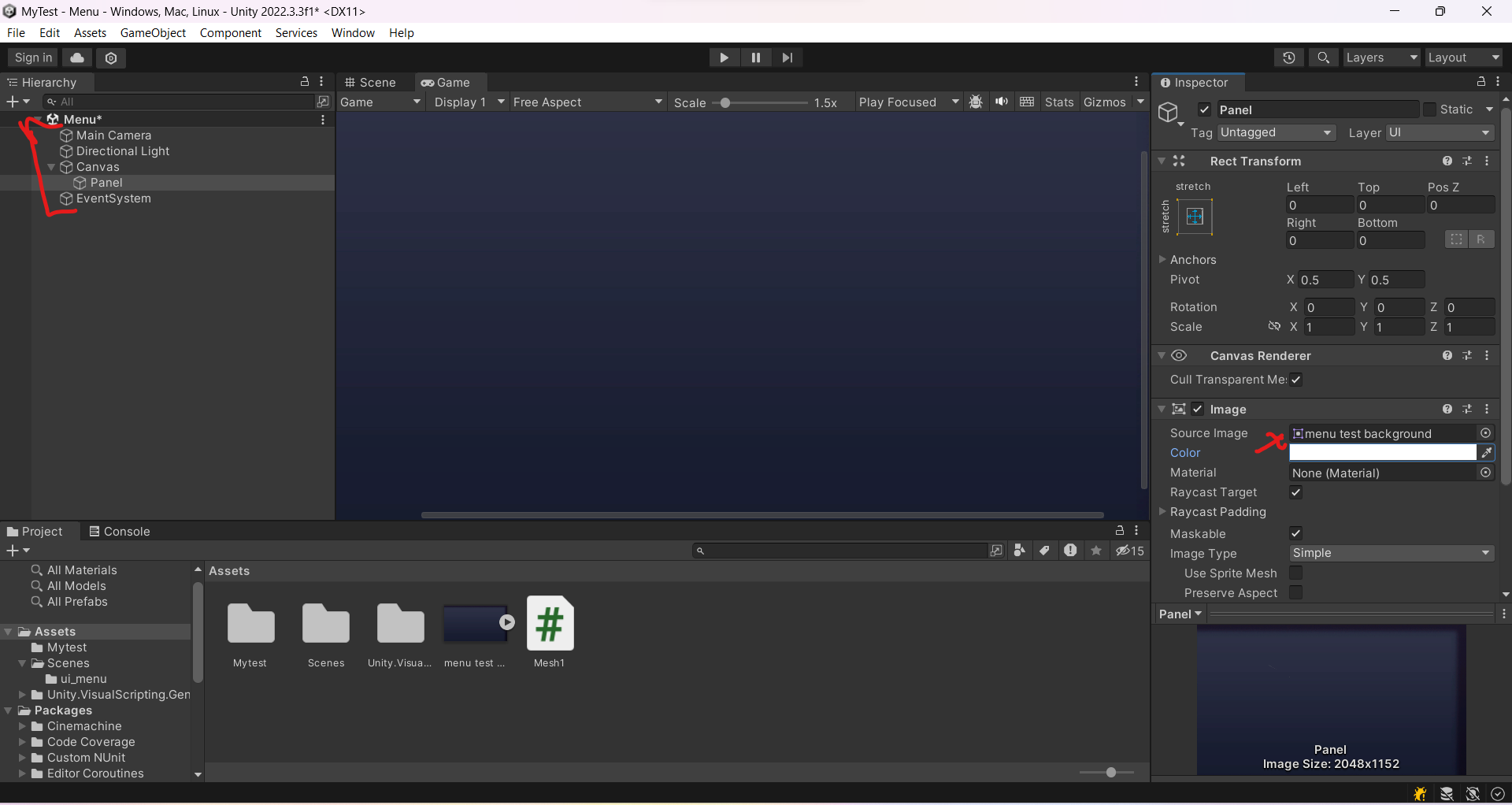Click the anchor preset stretch box
Viewport: 1512px width, 805px height.
[1195, 217]
